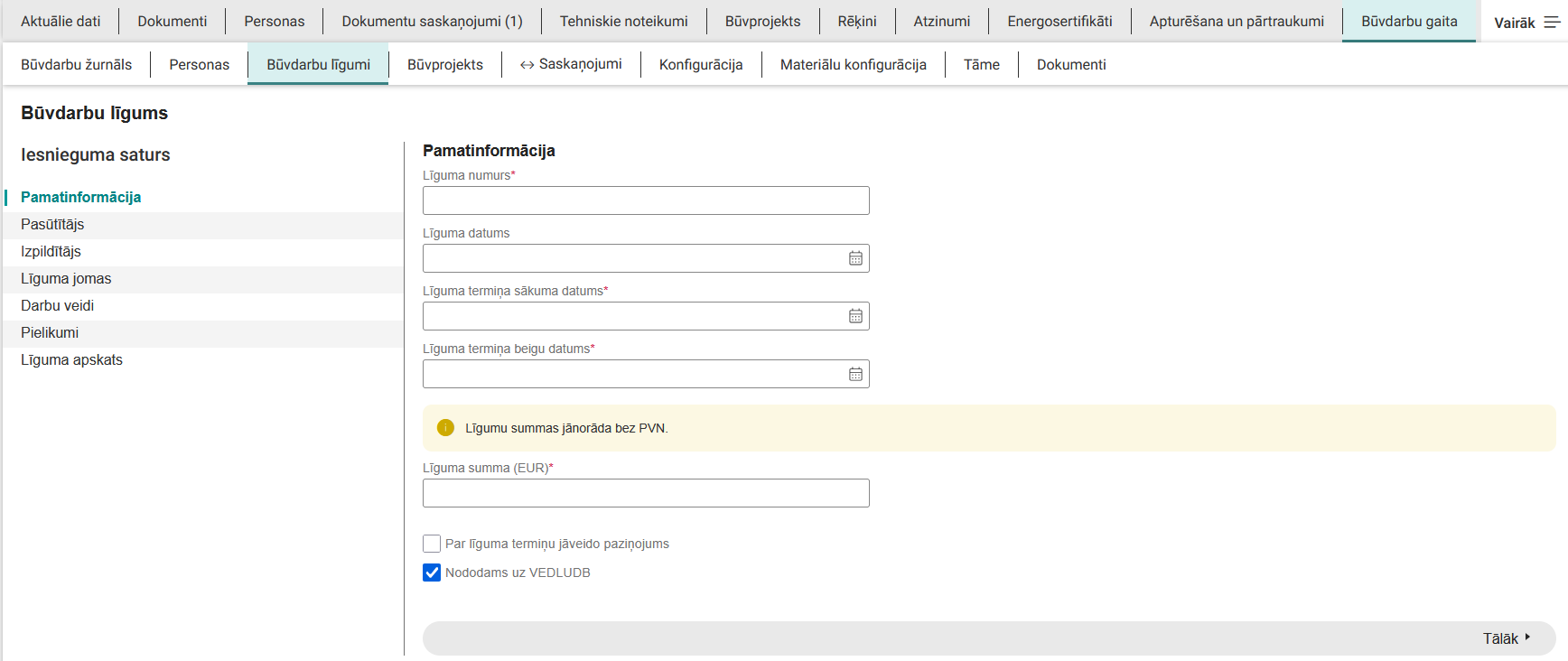Select the Būvdarbu gaita tab
The width and height of the screenshot is (1568, 661).
pyautogui.click(x=1409, y=21)
